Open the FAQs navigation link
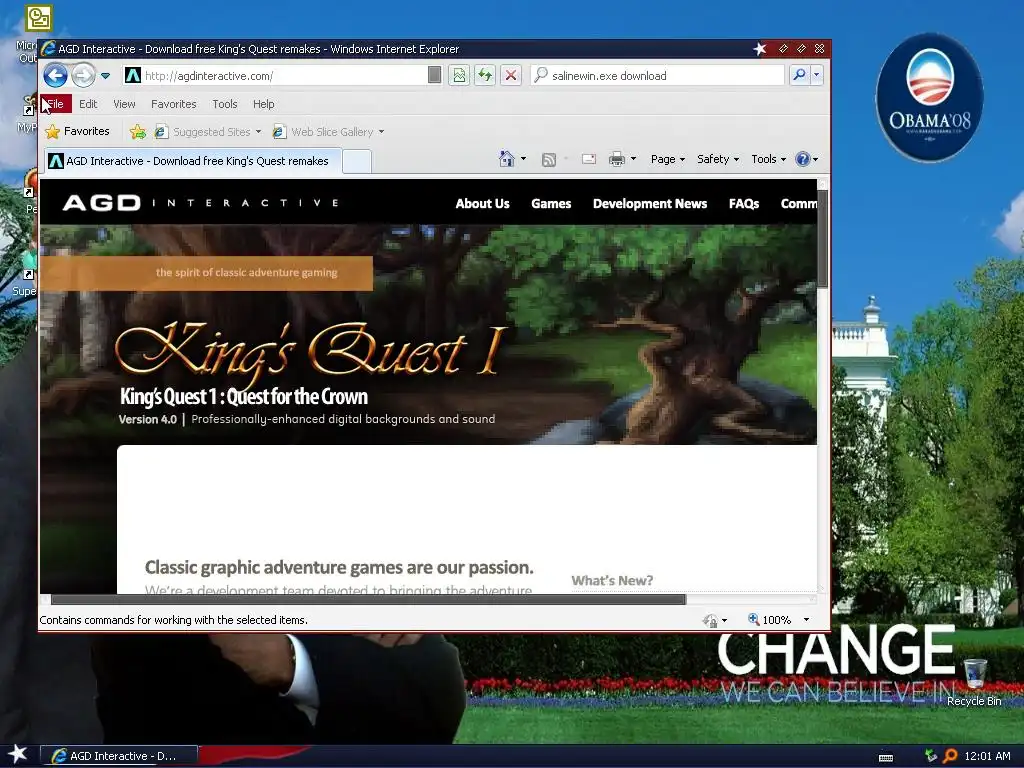This screenshot has width=1024, height=768. pos(744,204)
